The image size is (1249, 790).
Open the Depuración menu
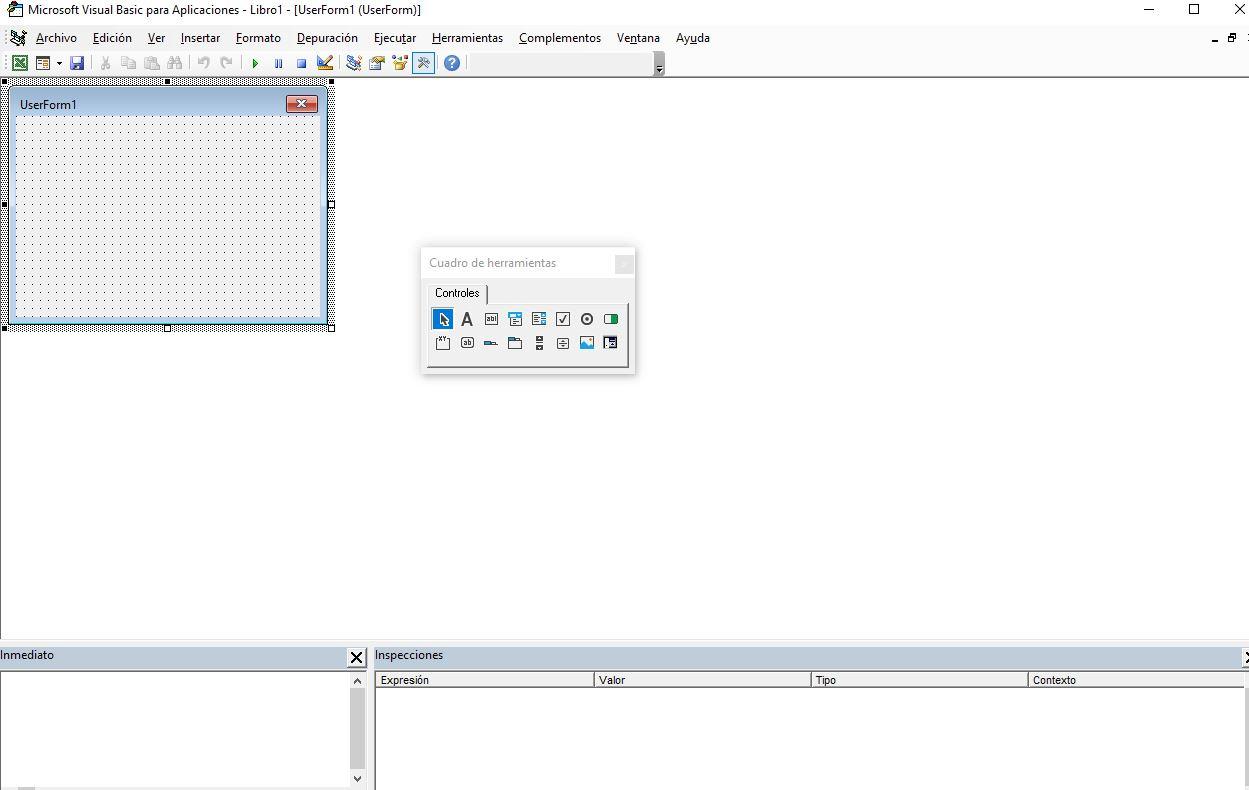327,37
